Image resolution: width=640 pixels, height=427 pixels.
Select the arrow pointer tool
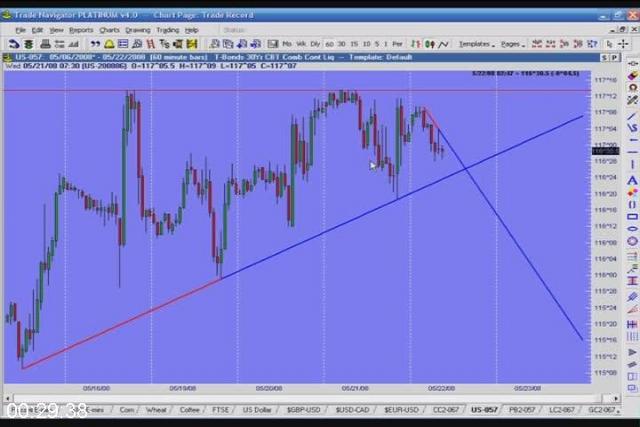(610, 44)
